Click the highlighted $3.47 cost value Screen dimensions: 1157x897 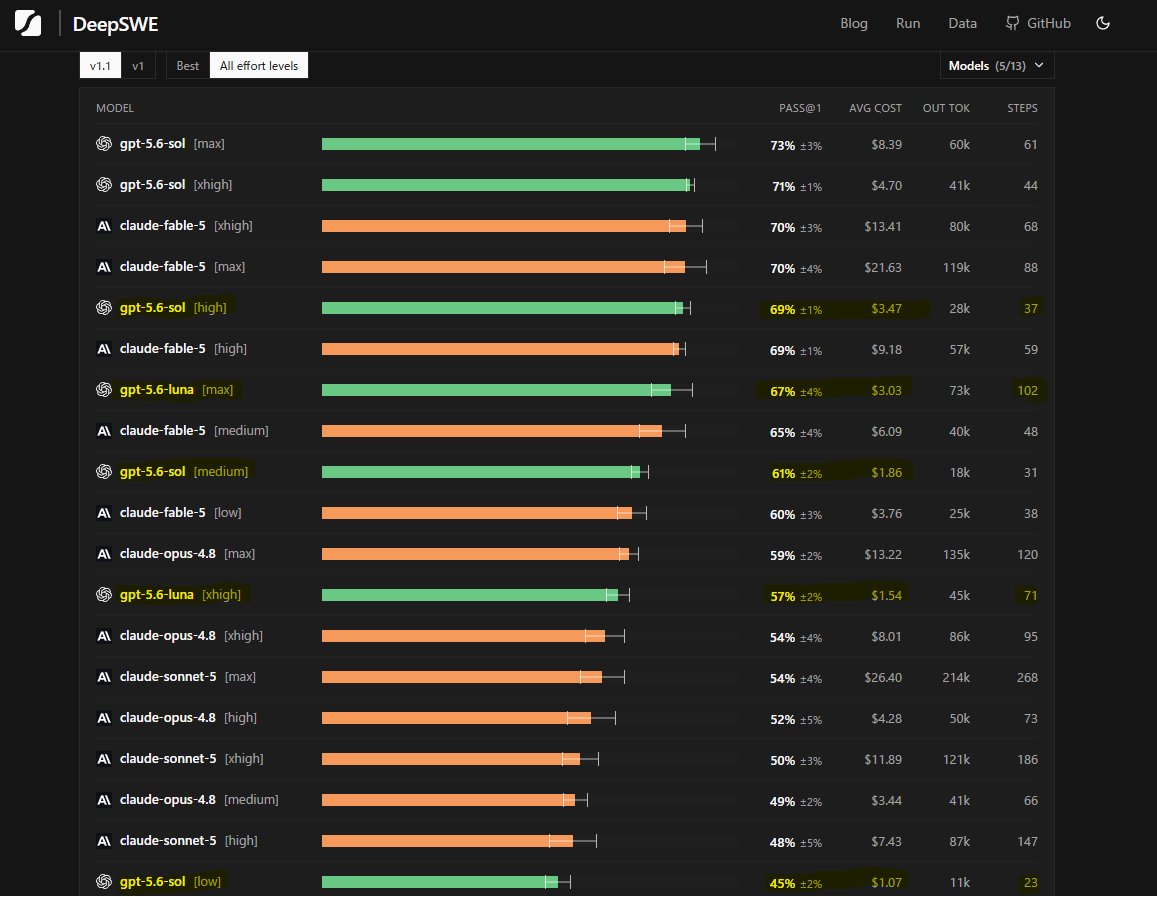pyautogui.click(x=886, y=309)
